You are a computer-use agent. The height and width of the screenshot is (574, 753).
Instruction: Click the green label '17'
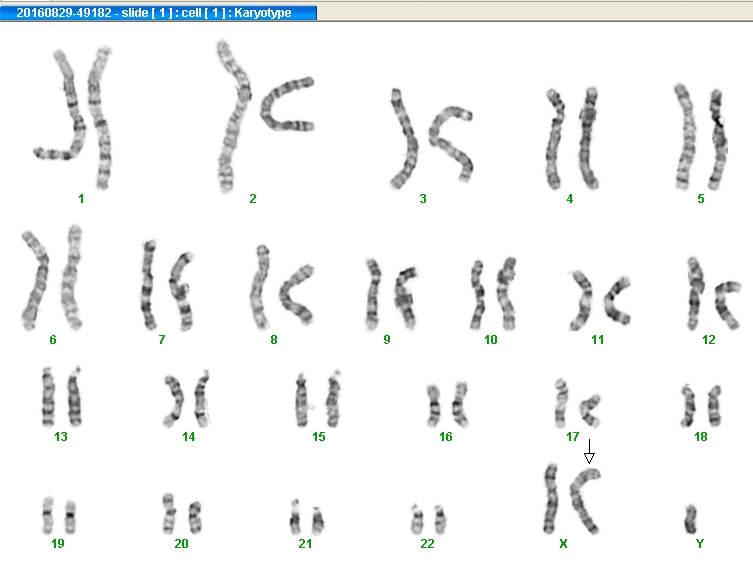pos(572,437)
